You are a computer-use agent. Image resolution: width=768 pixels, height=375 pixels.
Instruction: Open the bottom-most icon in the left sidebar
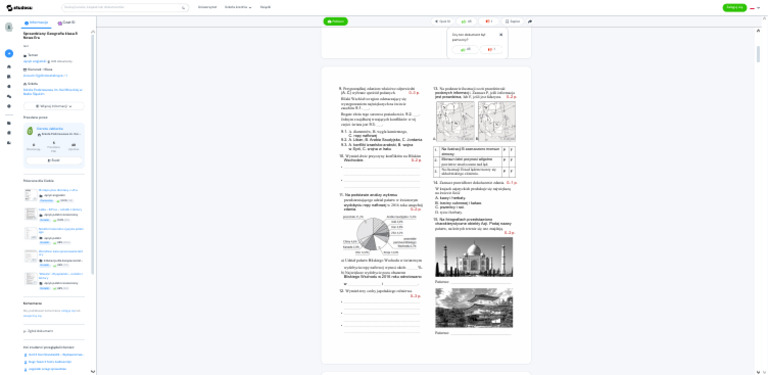(9, 142)
